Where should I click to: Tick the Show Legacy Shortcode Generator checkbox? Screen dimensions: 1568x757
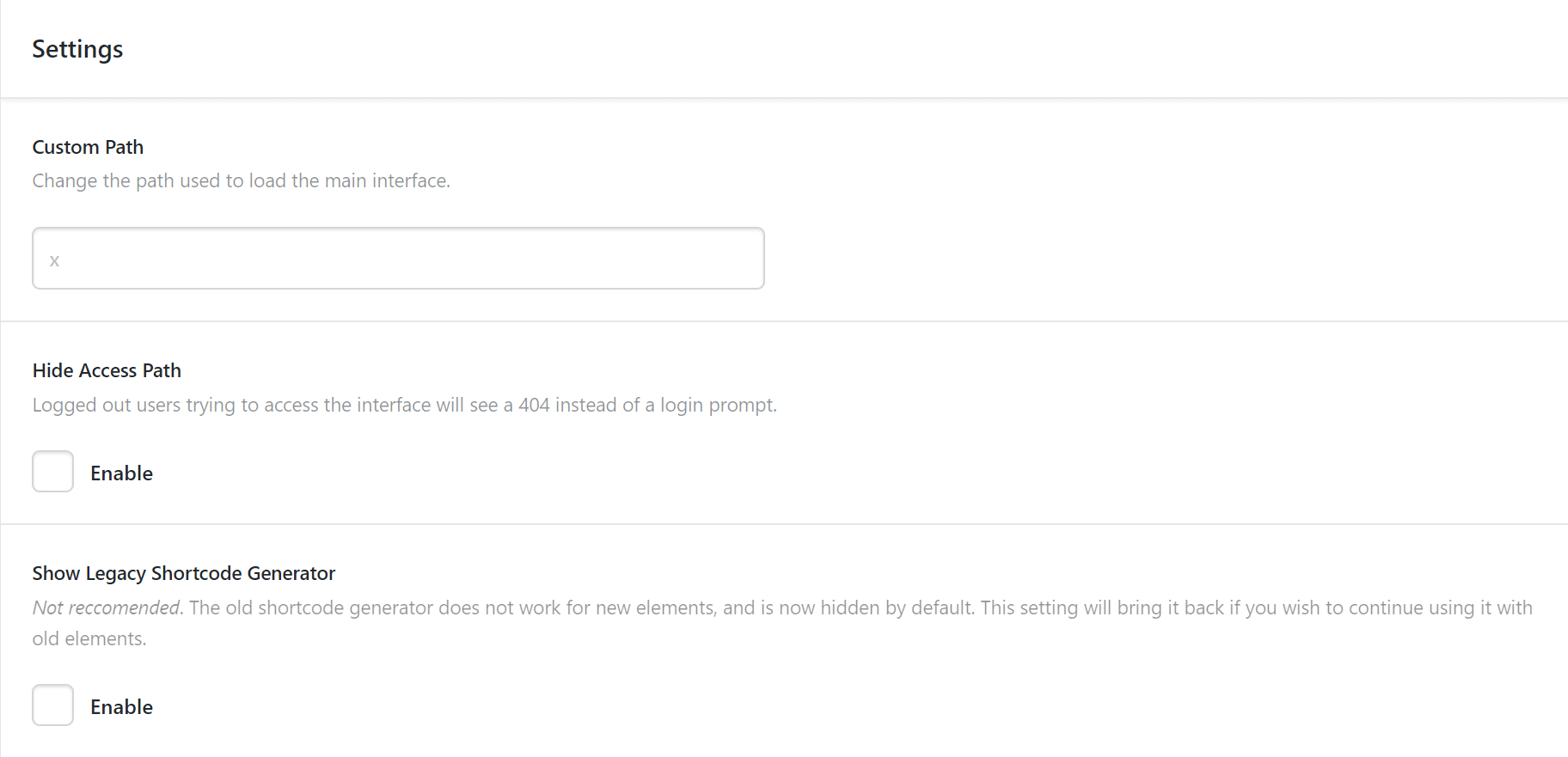point(53,705)
